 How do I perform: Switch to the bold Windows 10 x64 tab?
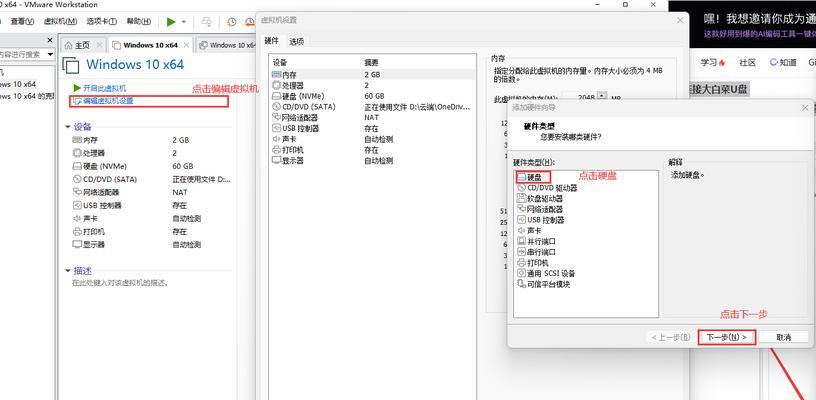pyautogui.click(x=150, y=45)
